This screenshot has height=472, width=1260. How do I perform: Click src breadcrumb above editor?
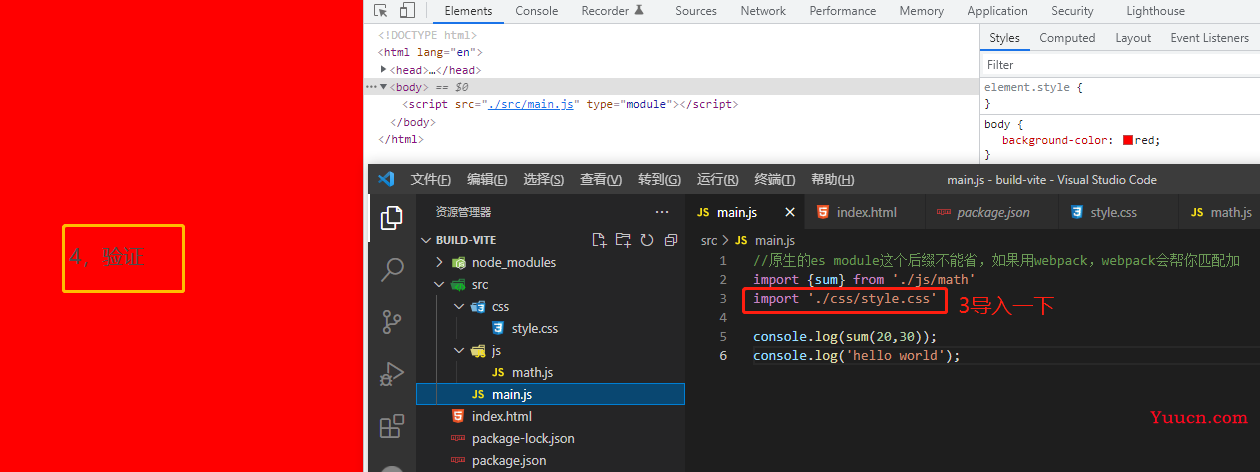pyautogui.click(x=709, y=240)
